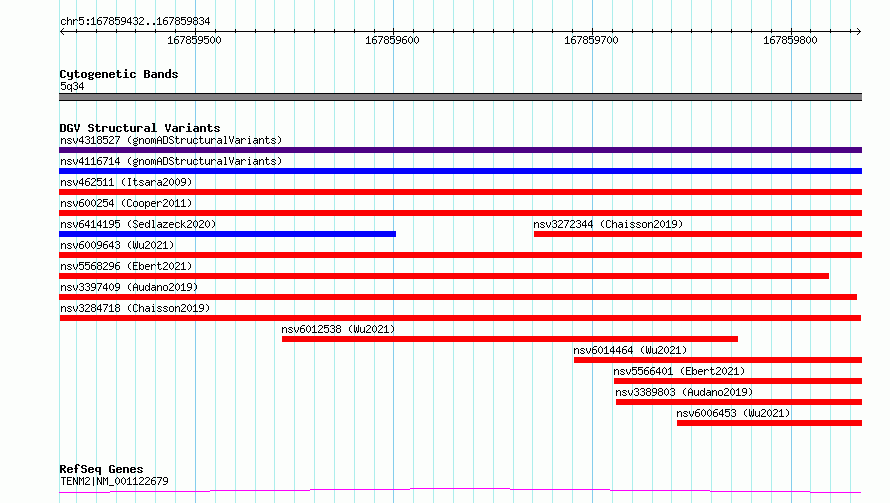890x503 pixels.
Task: Click the nsv6009643 (Wu2021) label
Action: click(x=117, y=245)
